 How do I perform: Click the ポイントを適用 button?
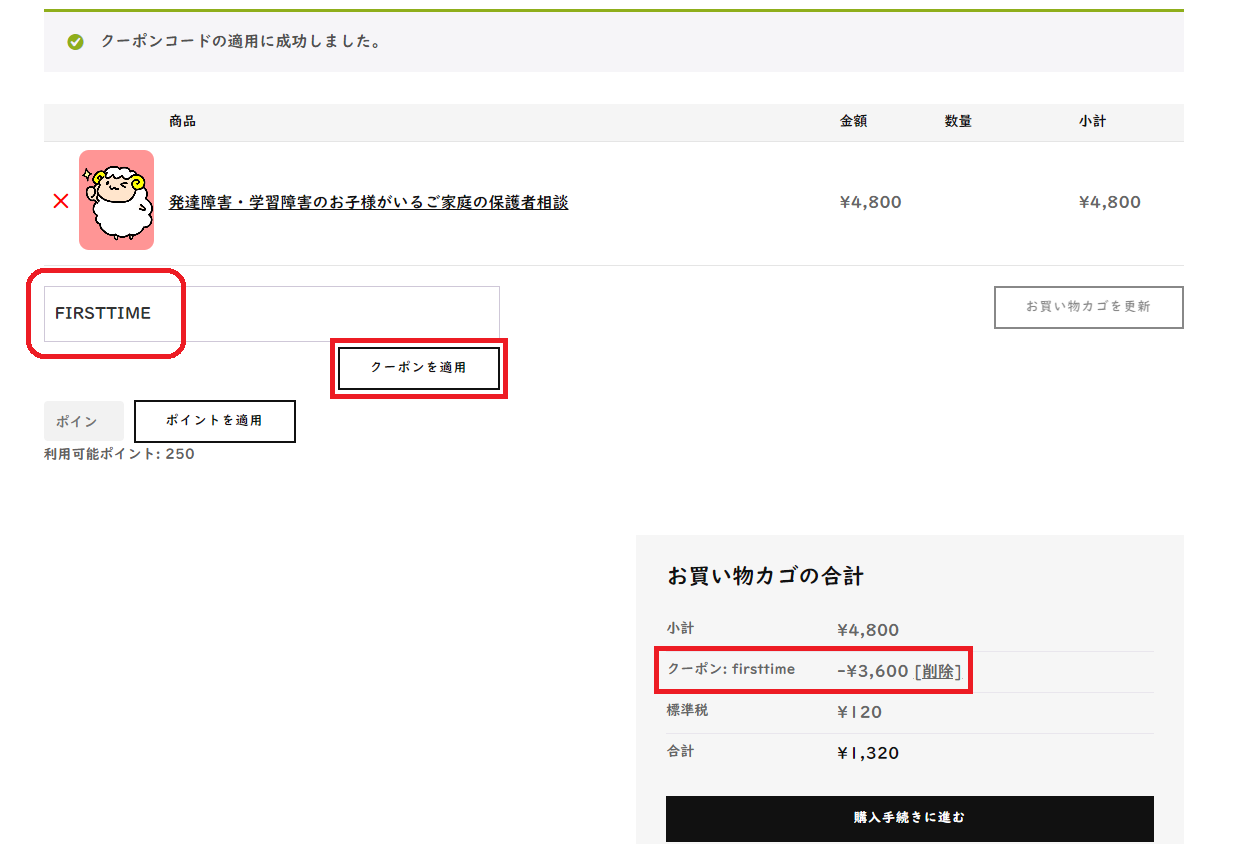[214, 421]
